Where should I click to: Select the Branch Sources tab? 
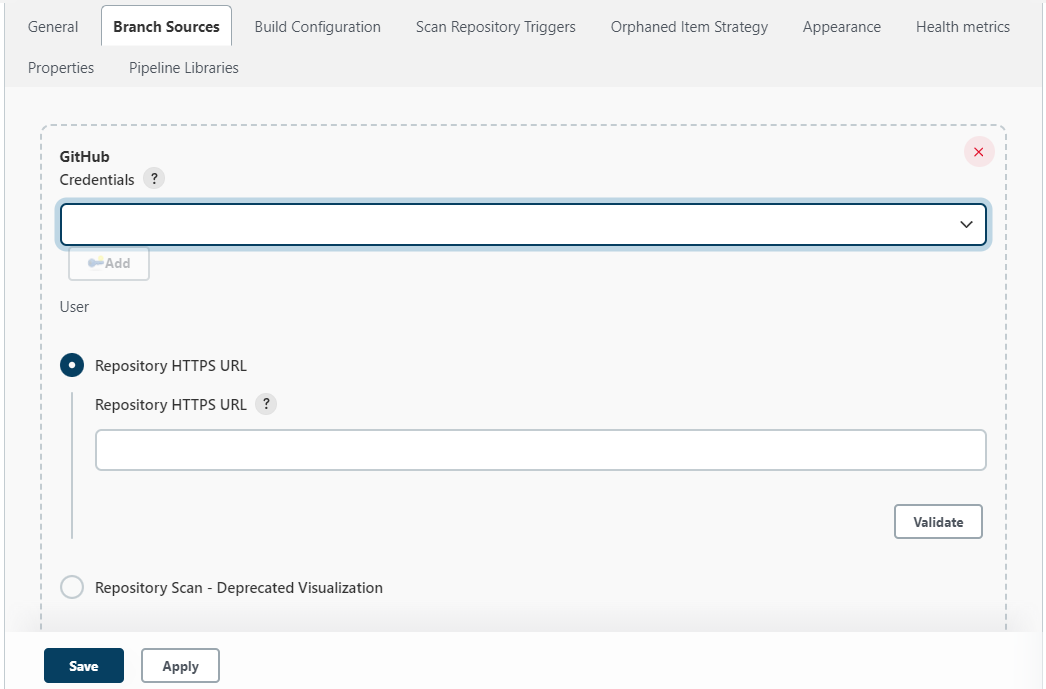166,27
